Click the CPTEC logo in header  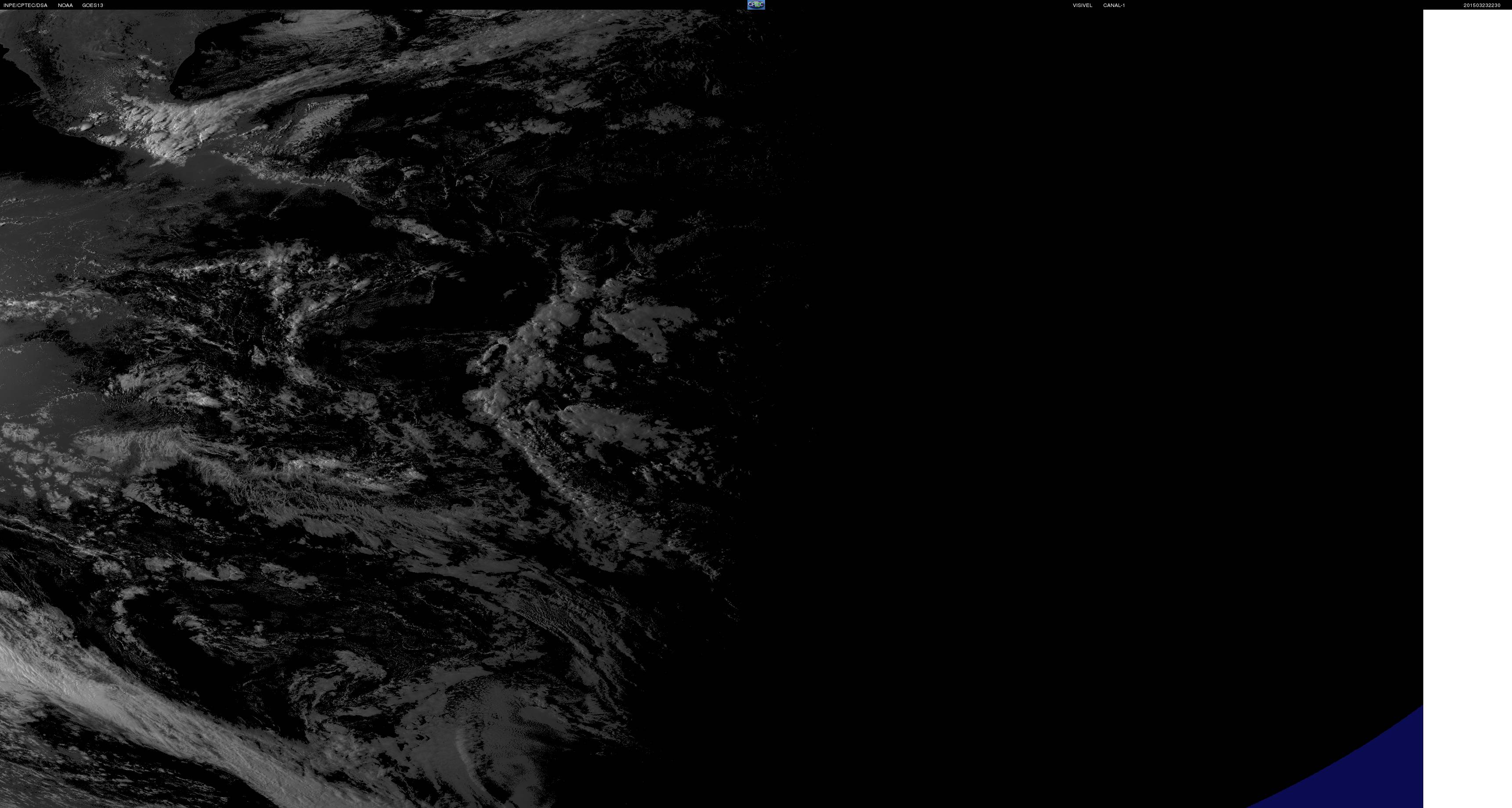click(755, 5)
